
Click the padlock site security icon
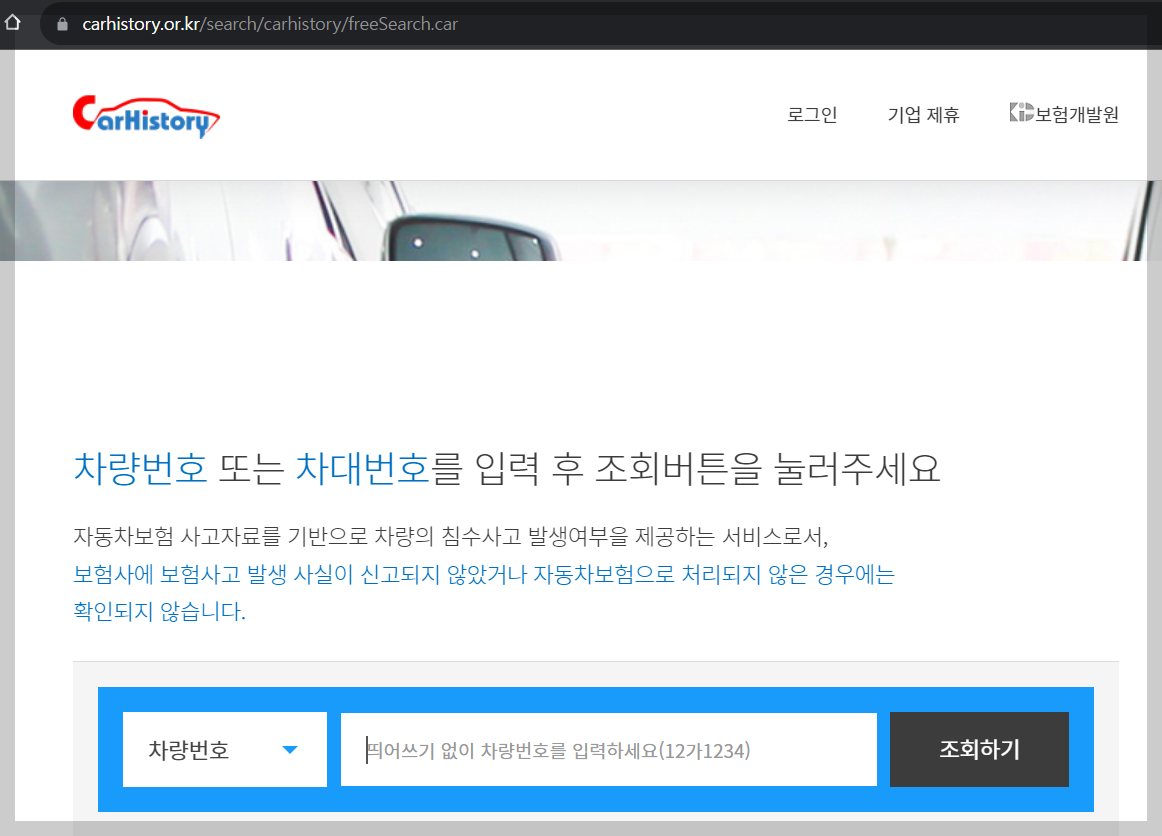pos(62,24)
